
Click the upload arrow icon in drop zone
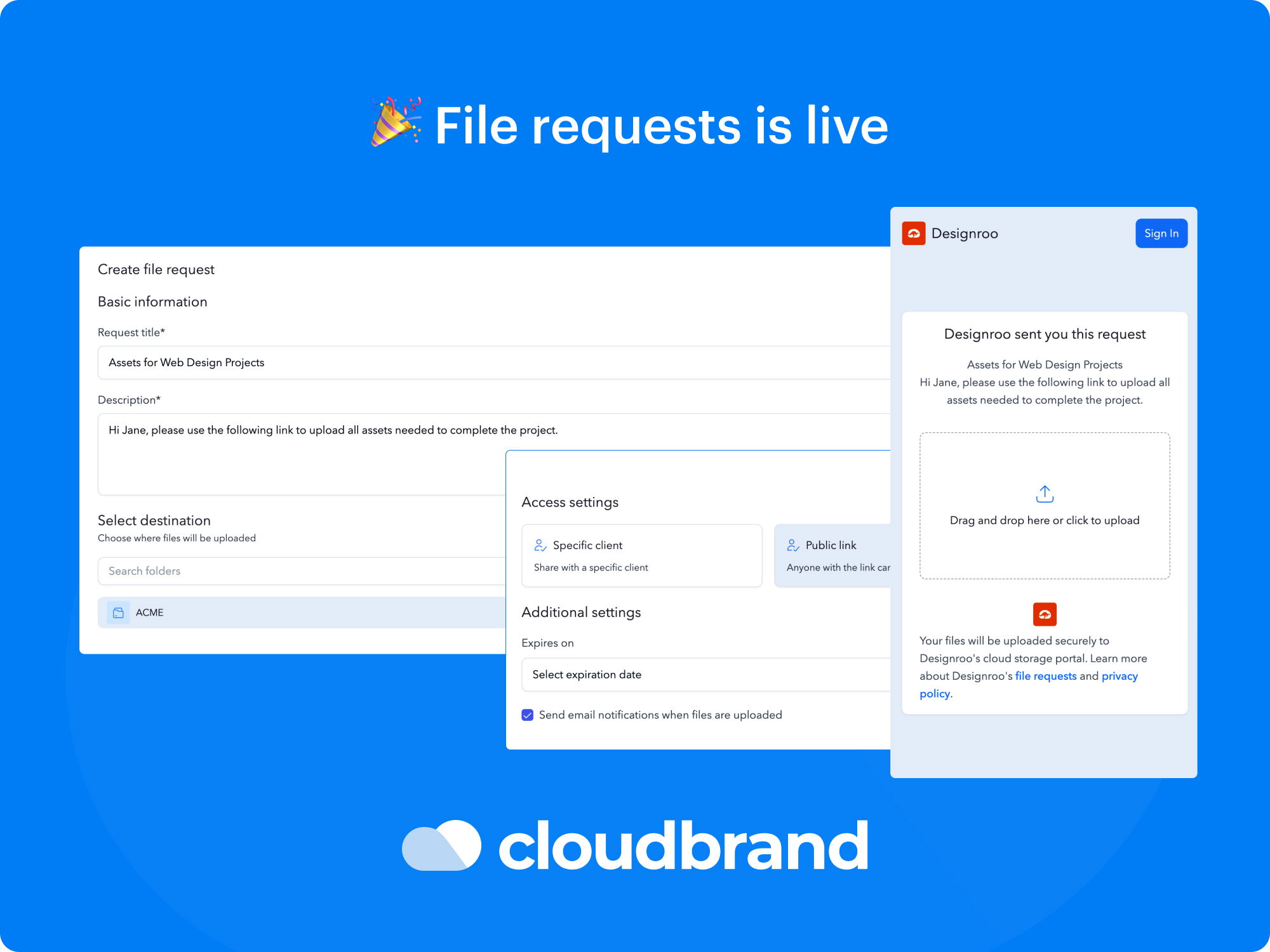coord(1045,494)
